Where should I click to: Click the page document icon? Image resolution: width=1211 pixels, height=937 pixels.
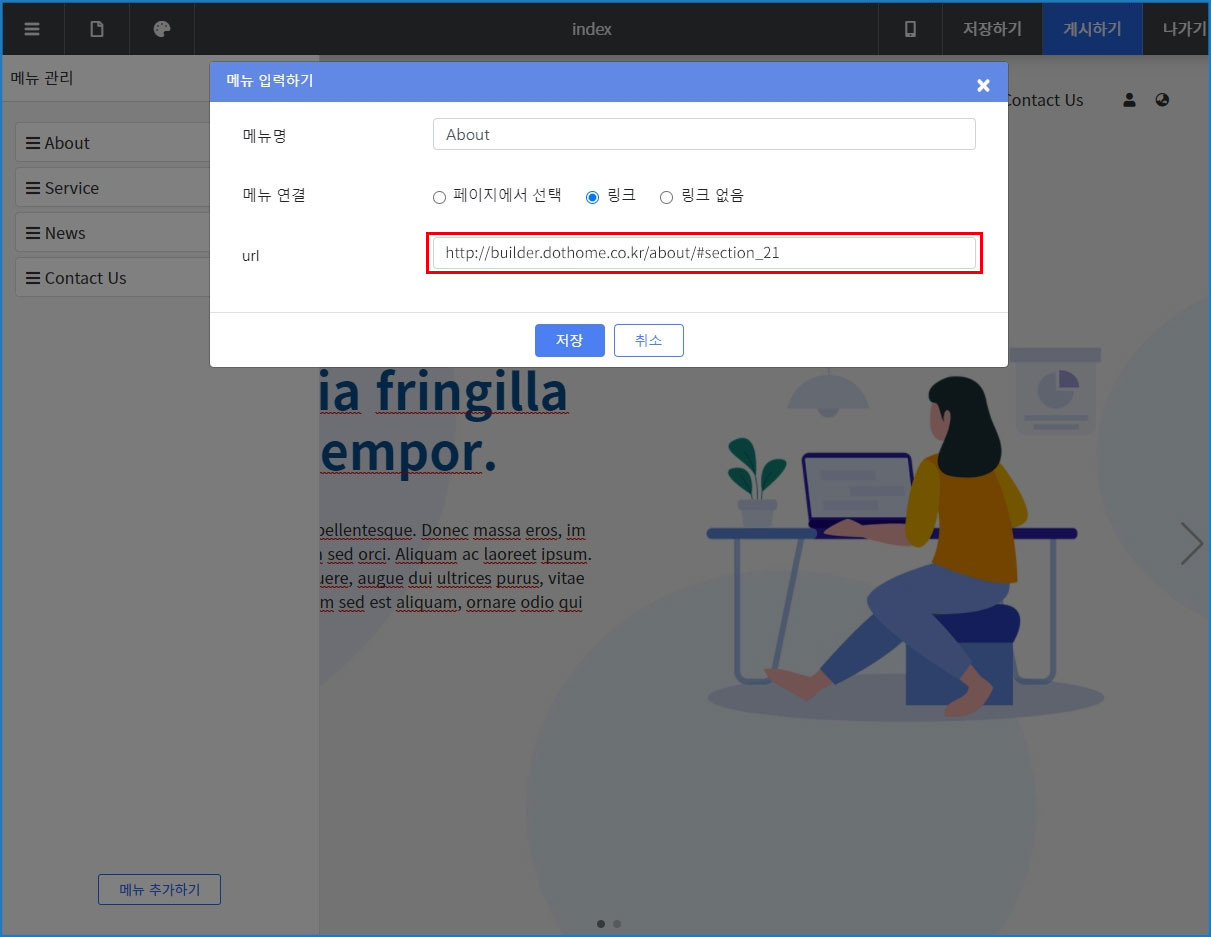(x=97, y=29)
